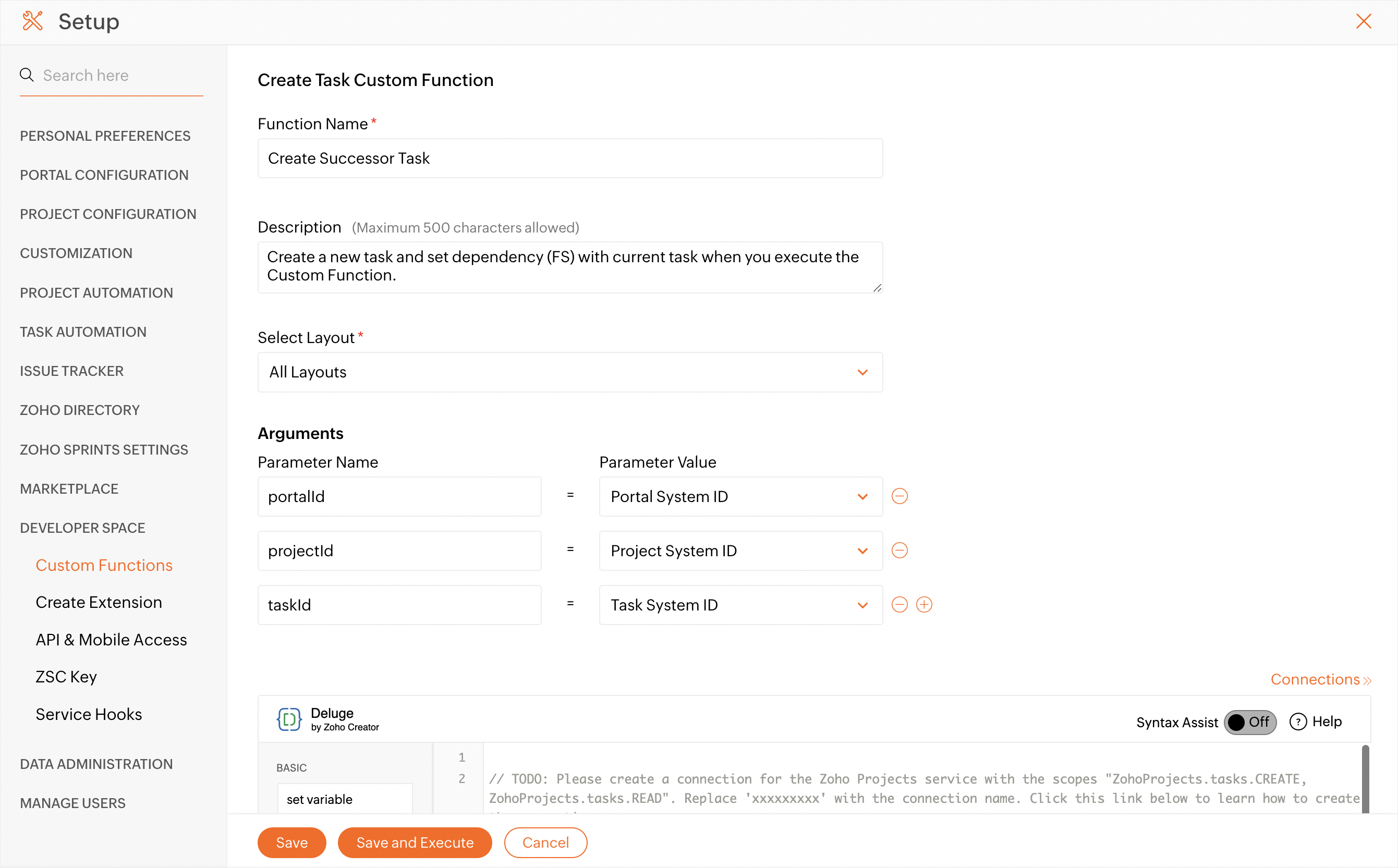Click the code editor vertical scrollbar
Image resolution: width=1398 pixels, height=868 pixels.
tap(1365, 778)
